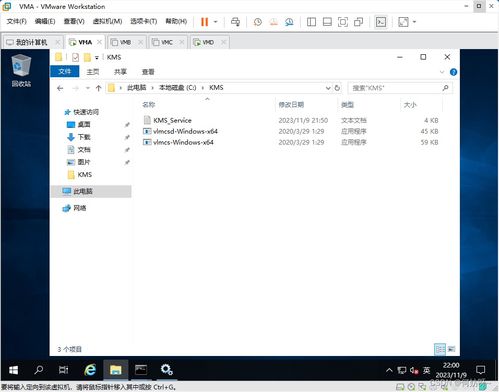The image size is (499, 392).
Task: Open the 帮助(H) menu
Action: point(176,21)
